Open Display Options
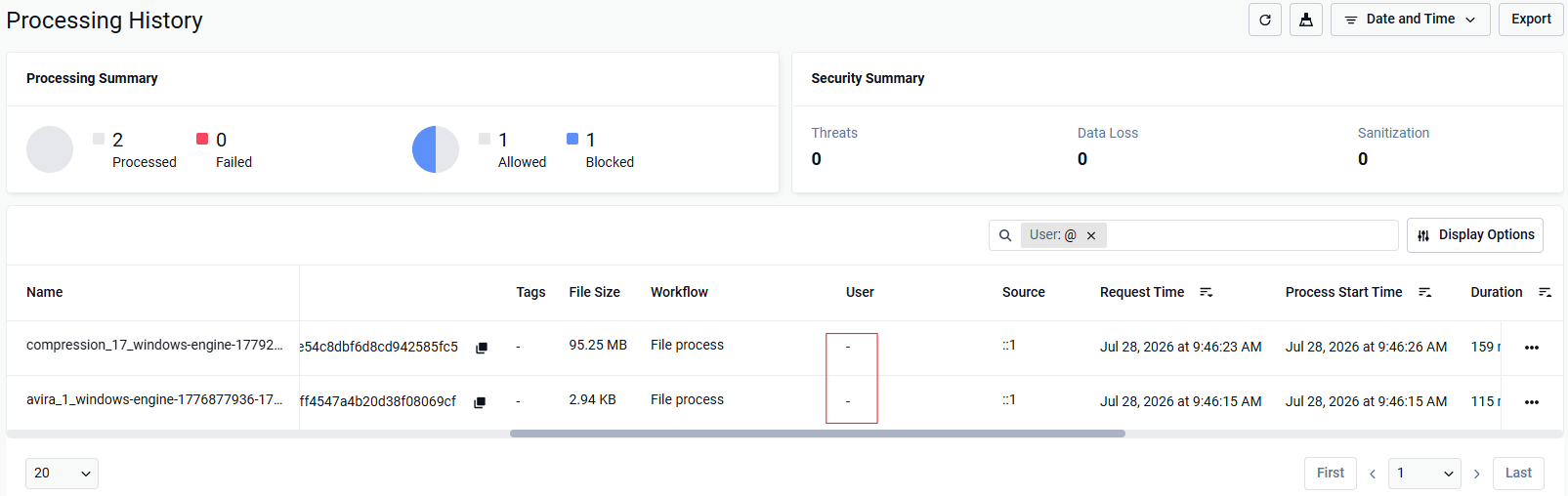 (x=1475, y=235)
